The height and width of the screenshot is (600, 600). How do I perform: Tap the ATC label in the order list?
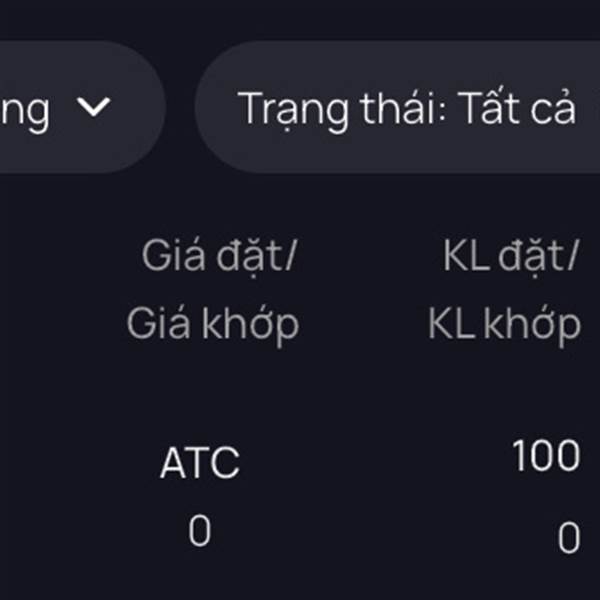pos(200,463)
